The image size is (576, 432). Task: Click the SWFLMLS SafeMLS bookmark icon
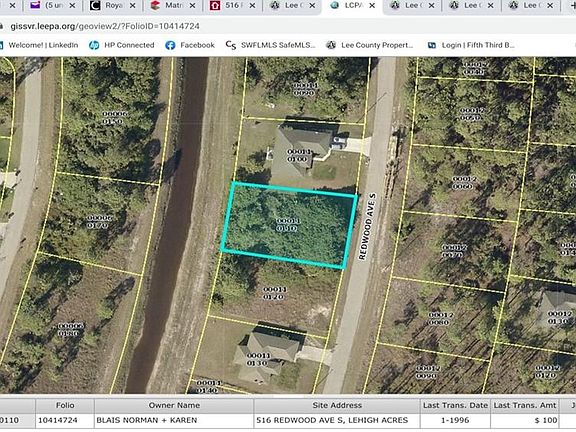pyautogui.click(x=231, y=45)
